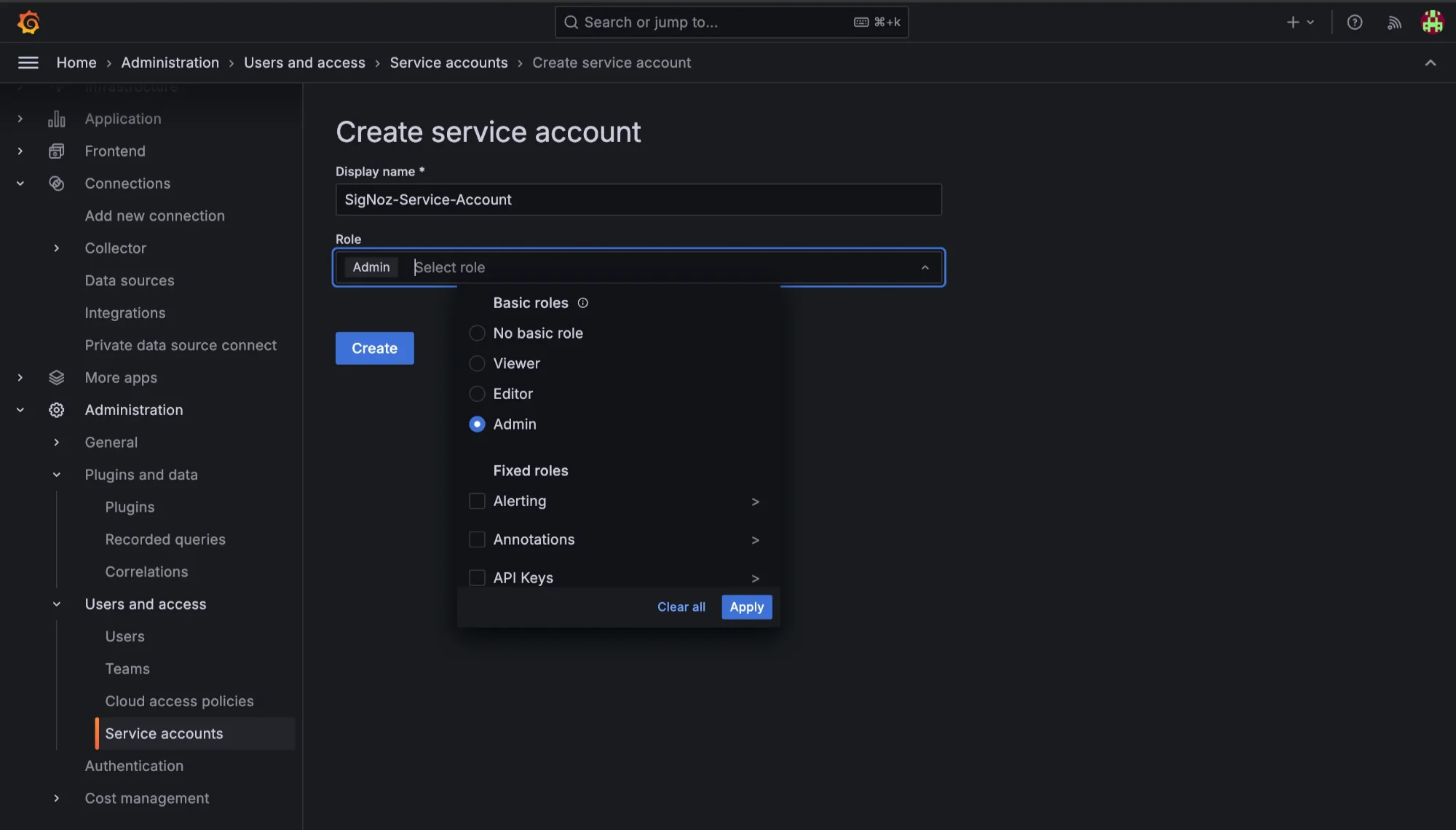Click the Application bar chart icon
This screenshot has height=830, width=1456.
(x=57, y=119)
